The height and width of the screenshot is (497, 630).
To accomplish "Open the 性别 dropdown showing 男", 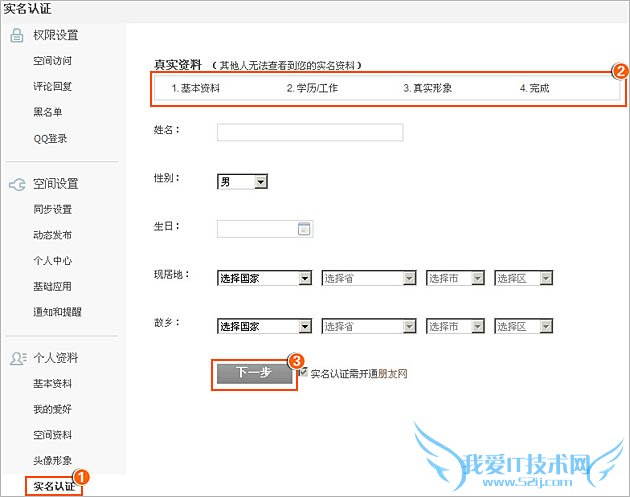I will (242, 182).
